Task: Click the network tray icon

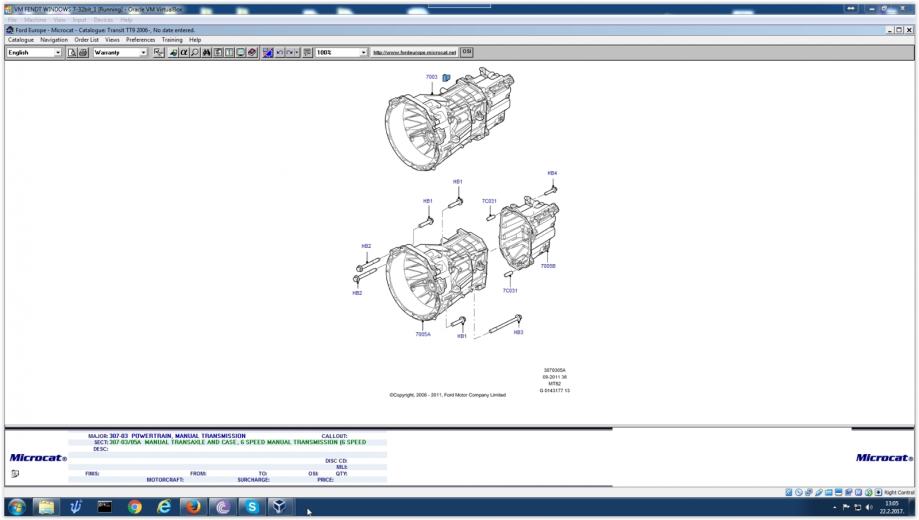Action: 857,507
